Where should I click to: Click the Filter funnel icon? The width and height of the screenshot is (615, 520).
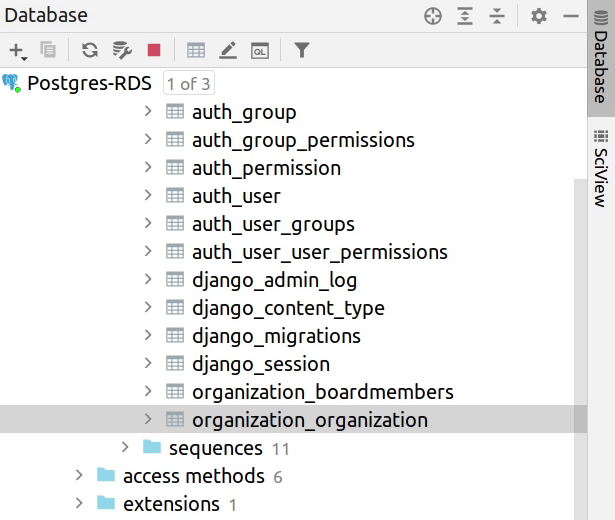pos(301,50)
